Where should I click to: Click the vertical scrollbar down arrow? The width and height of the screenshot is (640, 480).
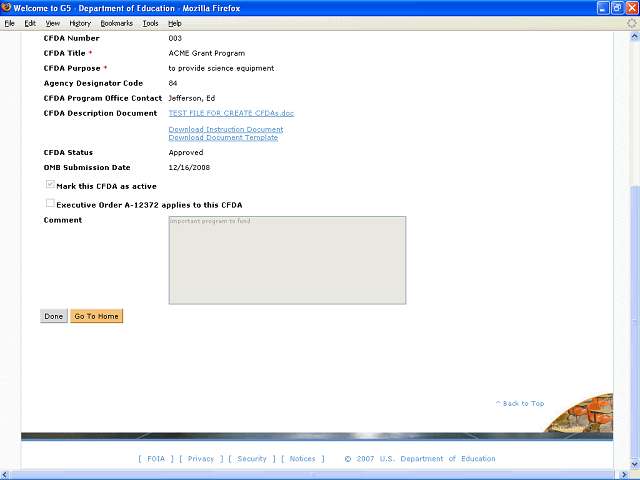(x=635, y=464)
